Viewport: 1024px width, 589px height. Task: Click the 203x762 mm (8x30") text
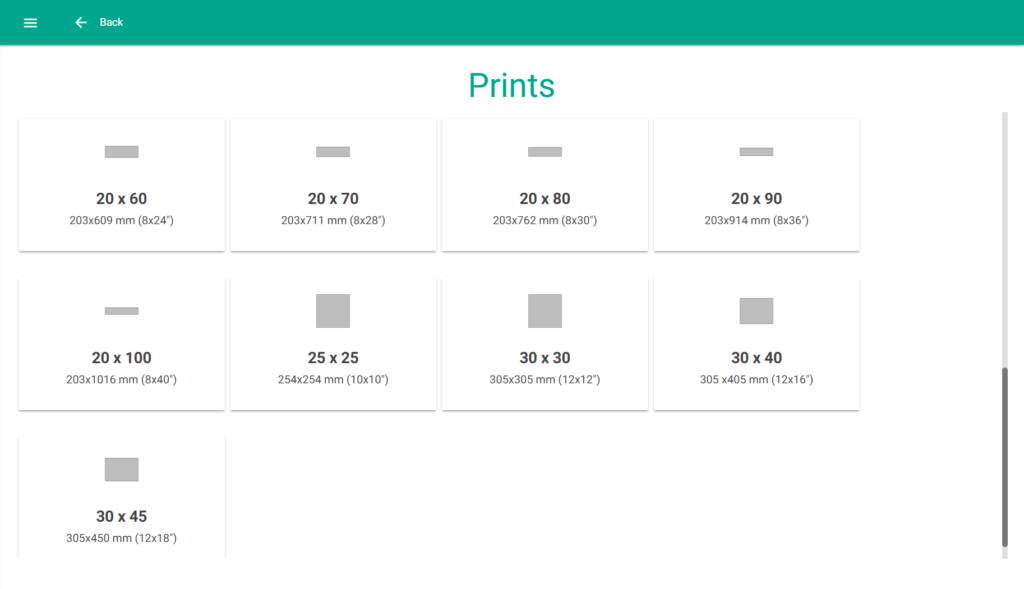pyautogui.click(x=545, y=221)
